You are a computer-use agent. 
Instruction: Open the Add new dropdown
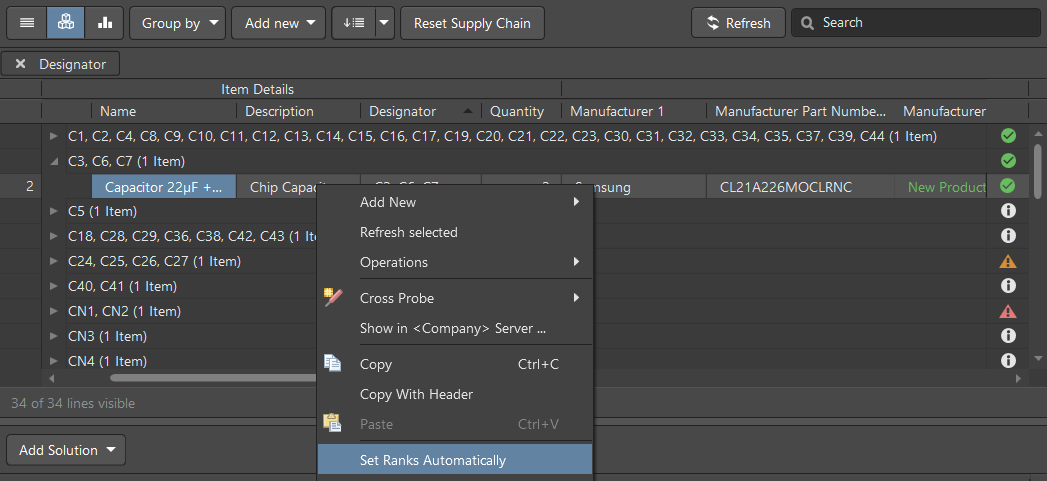click(278, 23)
